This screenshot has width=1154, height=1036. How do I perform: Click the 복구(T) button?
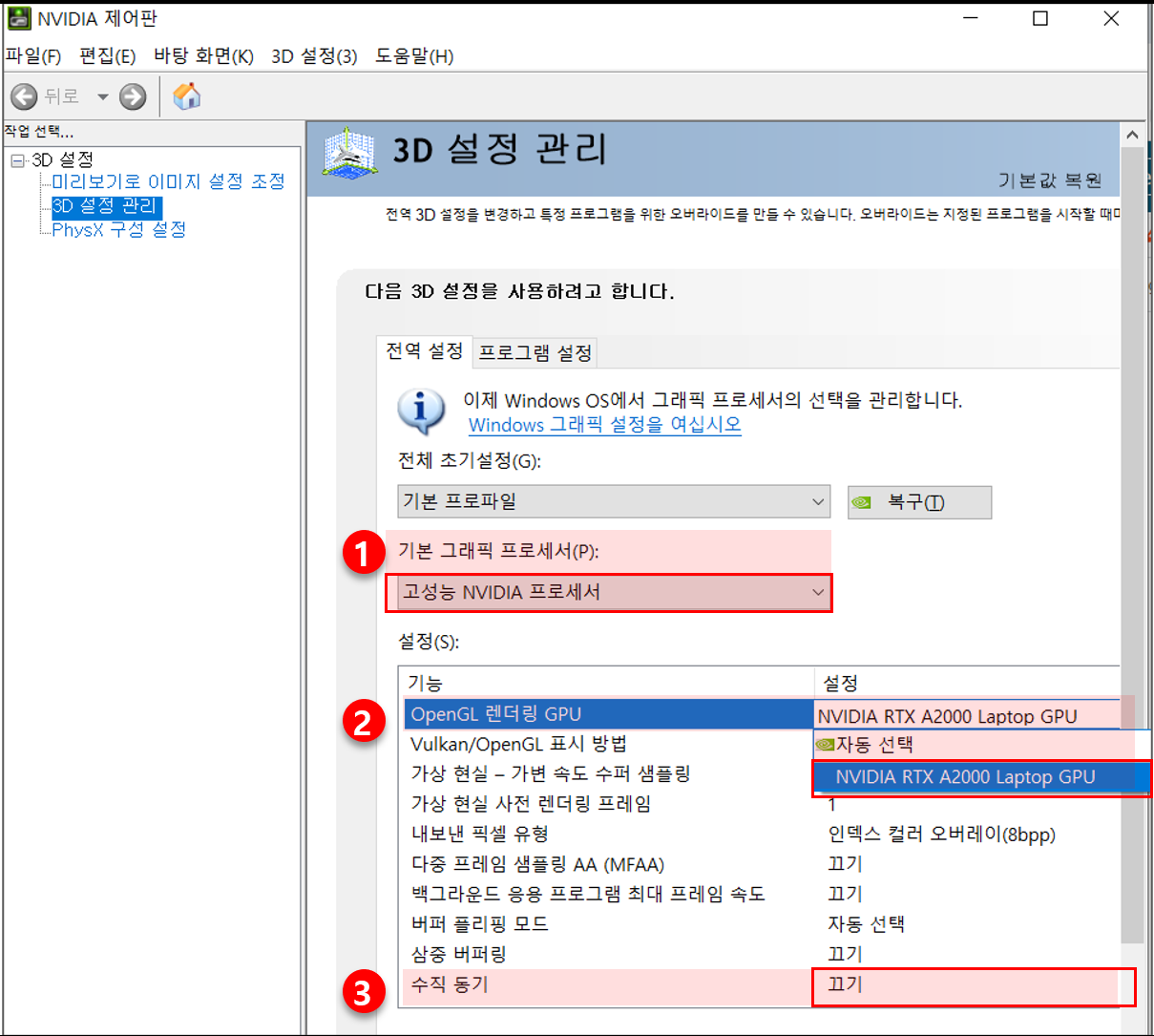918,502
